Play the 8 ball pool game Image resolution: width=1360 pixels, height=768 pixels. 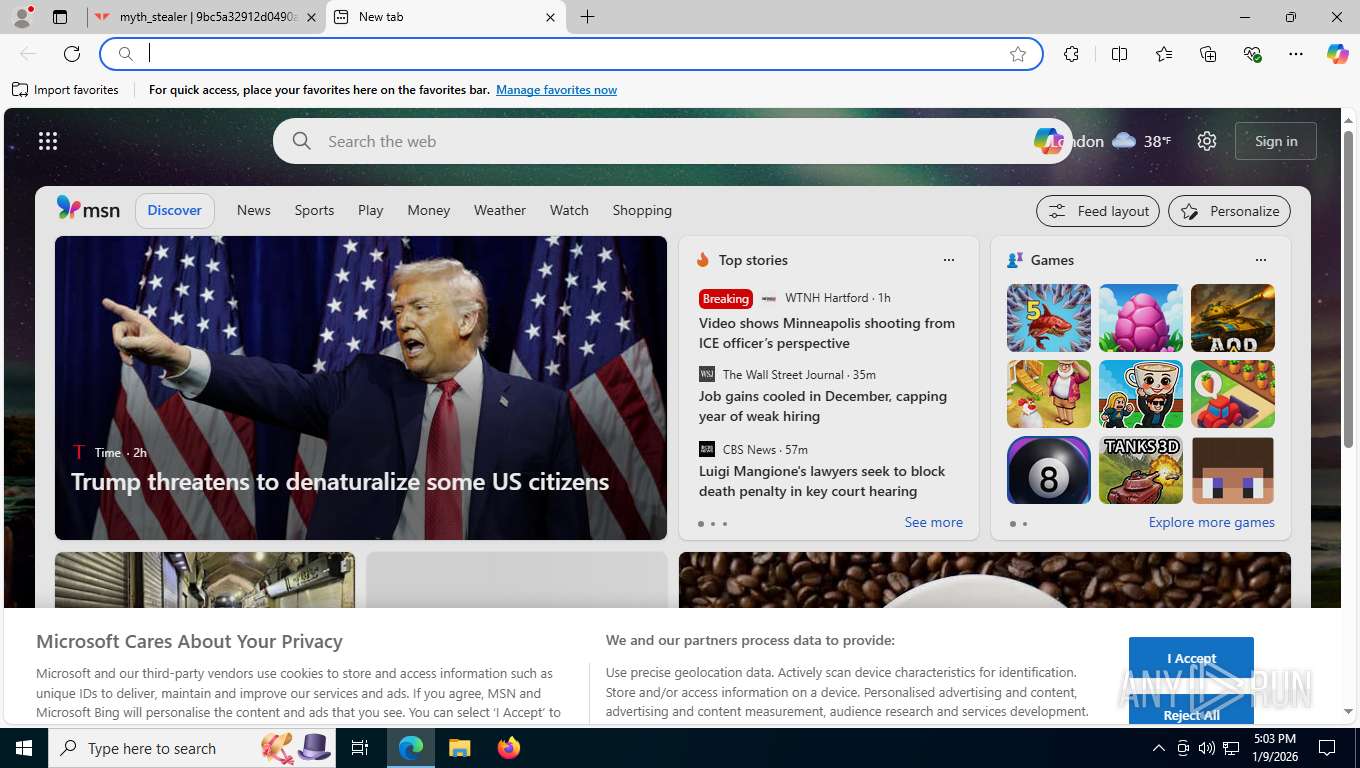coord(1049,470)
